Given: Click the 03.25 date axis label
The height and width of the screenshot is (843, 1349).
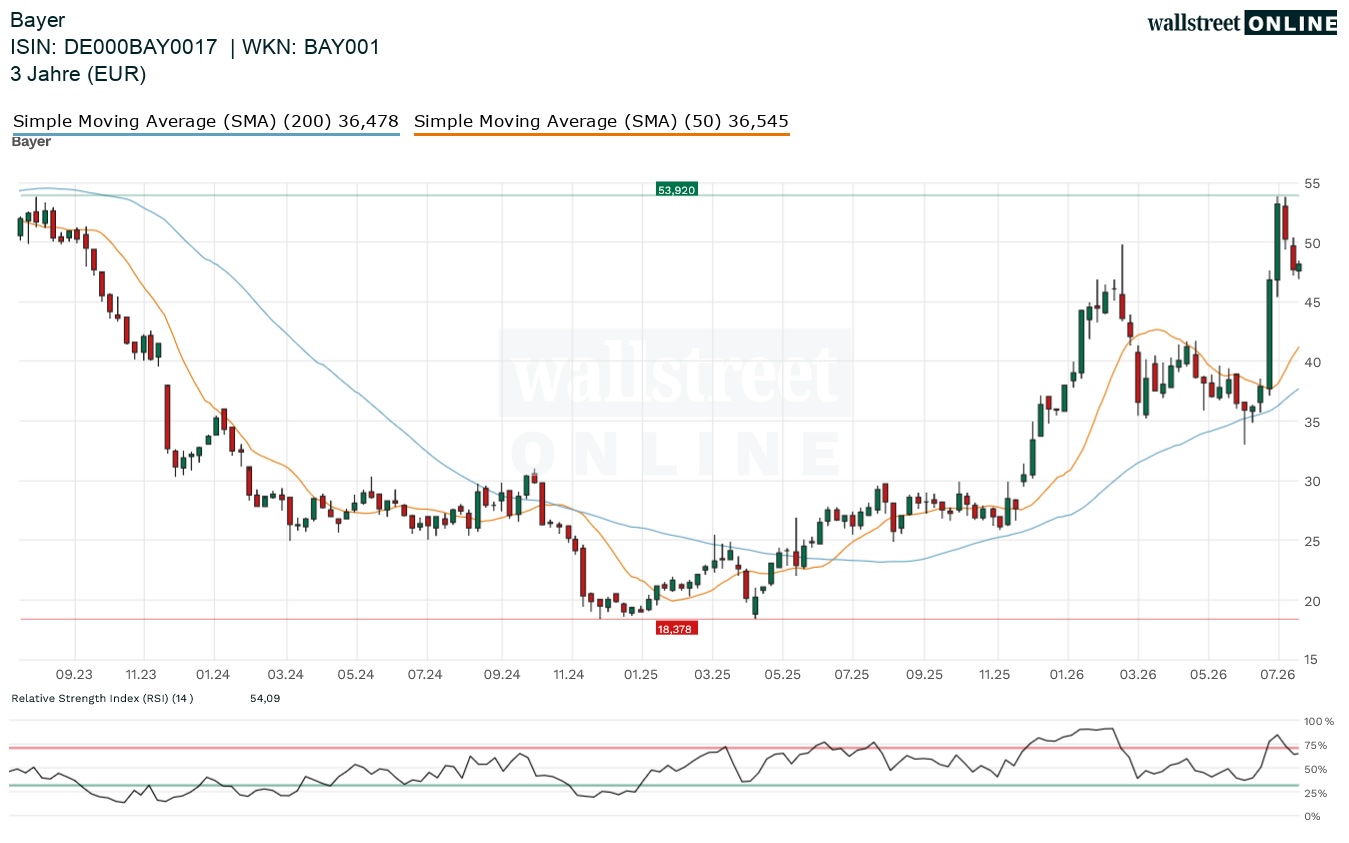Looking at the screenshot, I should pos(712,675).
